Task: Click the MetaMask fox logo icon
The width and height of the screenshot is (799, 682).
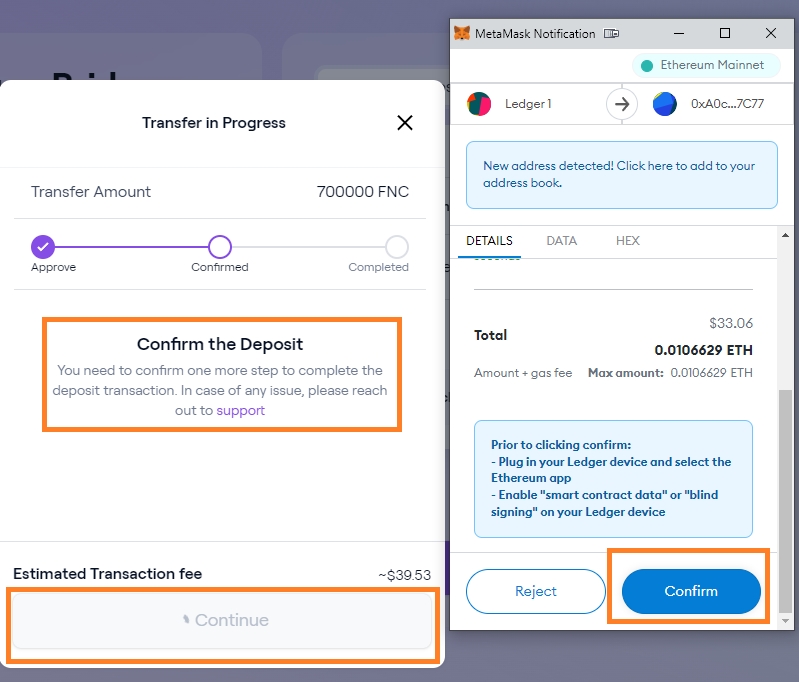Action: 461,33
